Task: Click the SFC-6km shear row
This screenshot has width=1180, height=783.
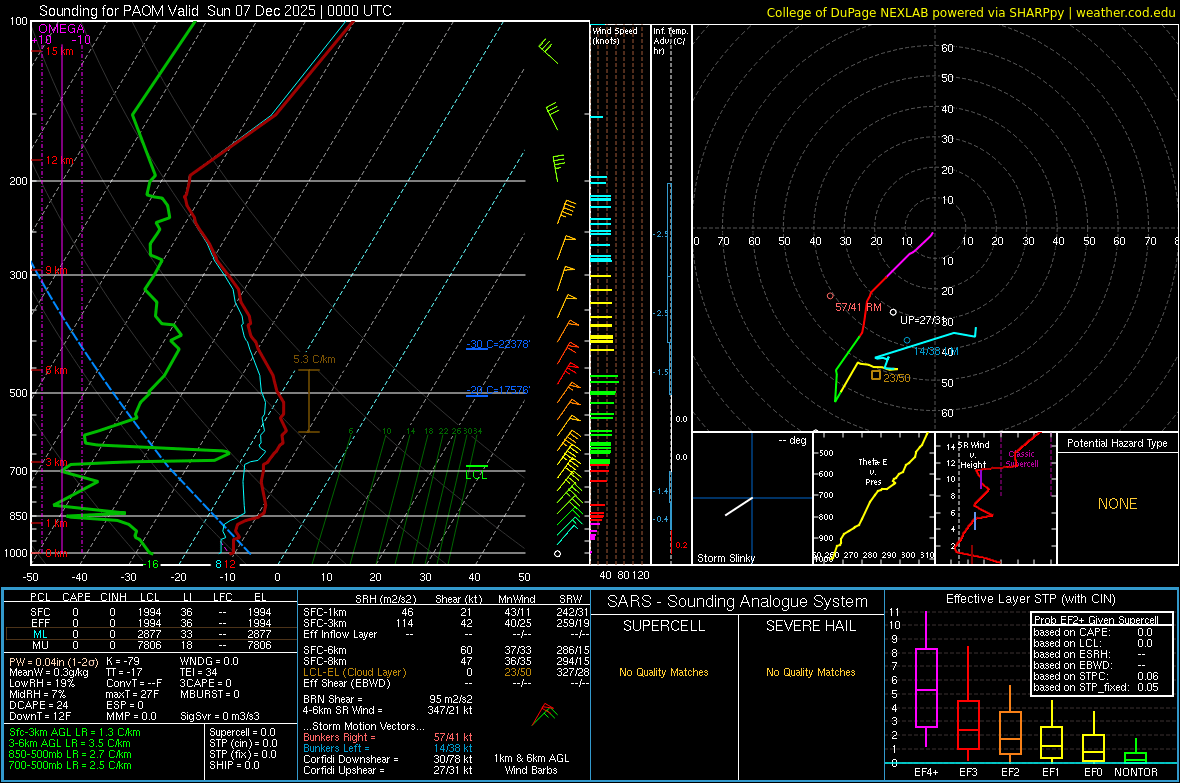Action: (x=446, y=650)
